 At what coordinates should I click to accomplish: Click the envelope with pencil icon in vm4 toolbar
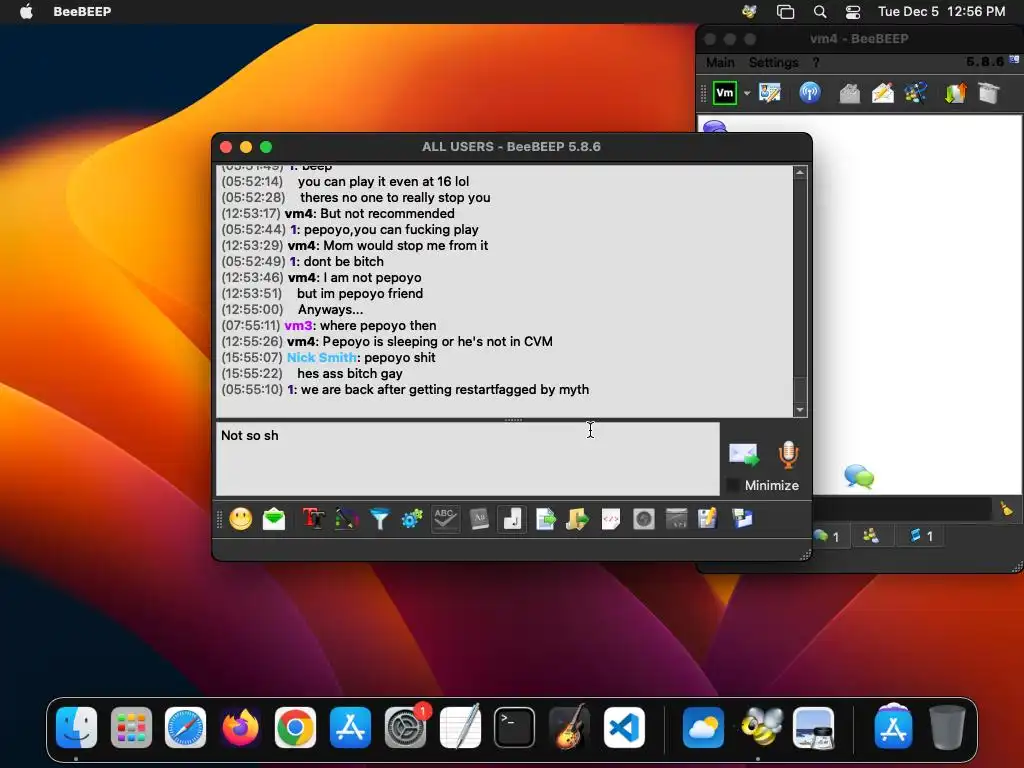point(883,93)
